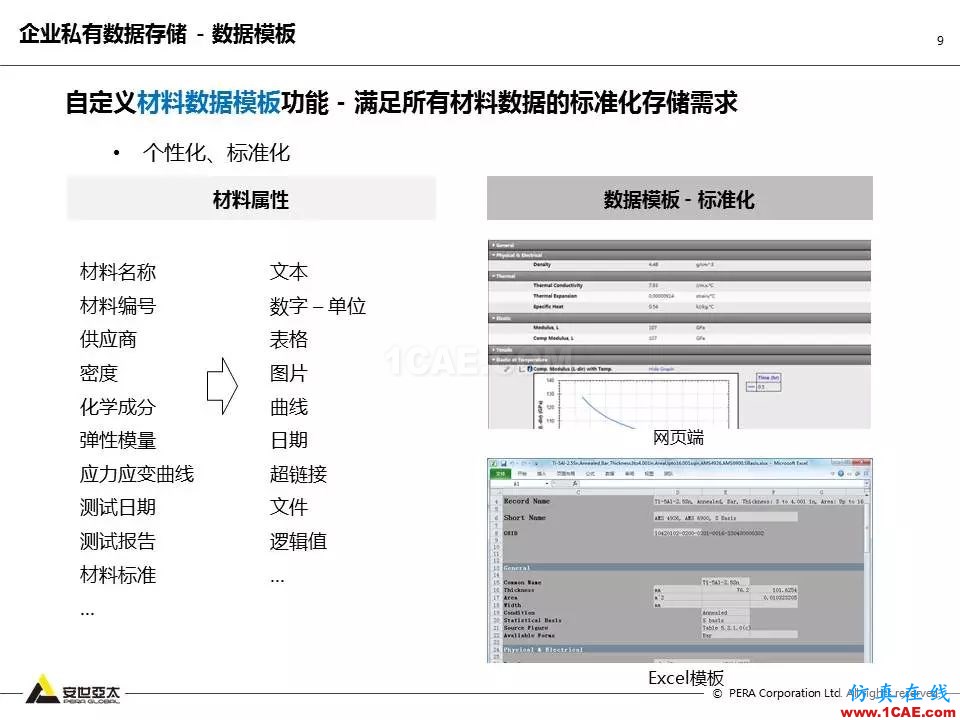
Task: Select the Comp Modulus, L row
Action: (x=679, y=339)
